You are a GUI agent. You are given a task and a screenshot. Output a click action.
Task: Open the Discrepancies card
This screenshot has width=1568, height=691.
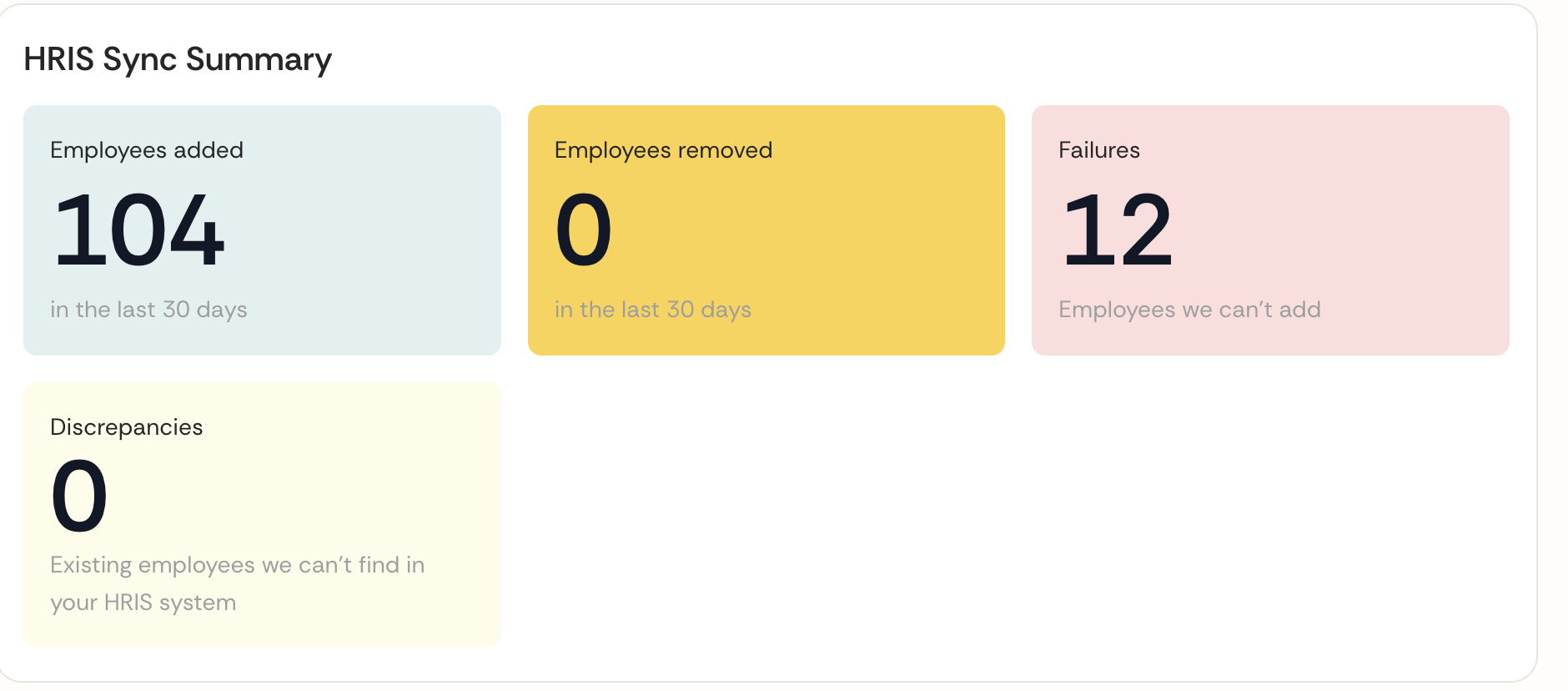(x=262, y=513)
